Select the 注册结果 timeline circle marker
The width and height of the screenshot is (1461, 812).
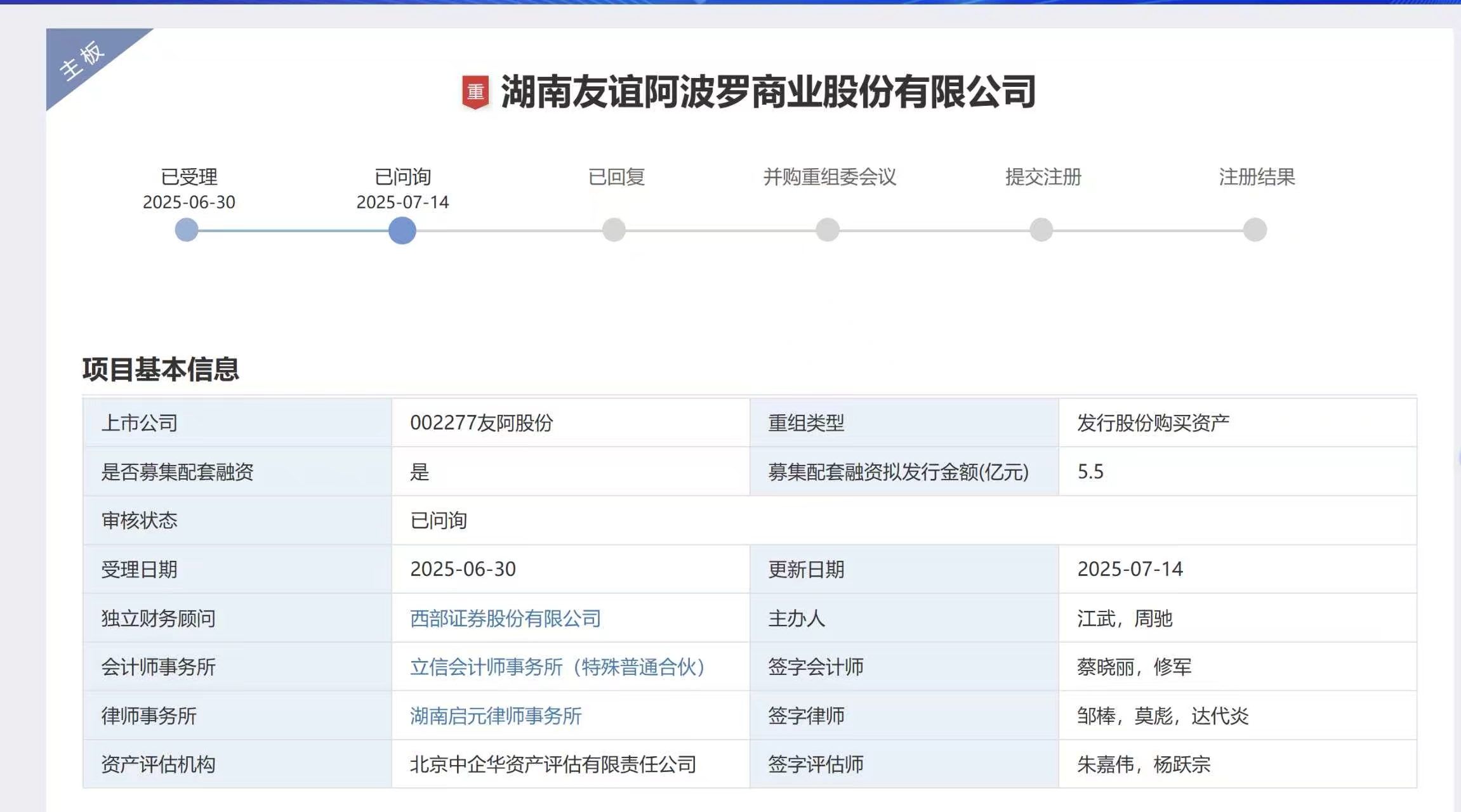pyautogui.click(x=1255, y=230)
